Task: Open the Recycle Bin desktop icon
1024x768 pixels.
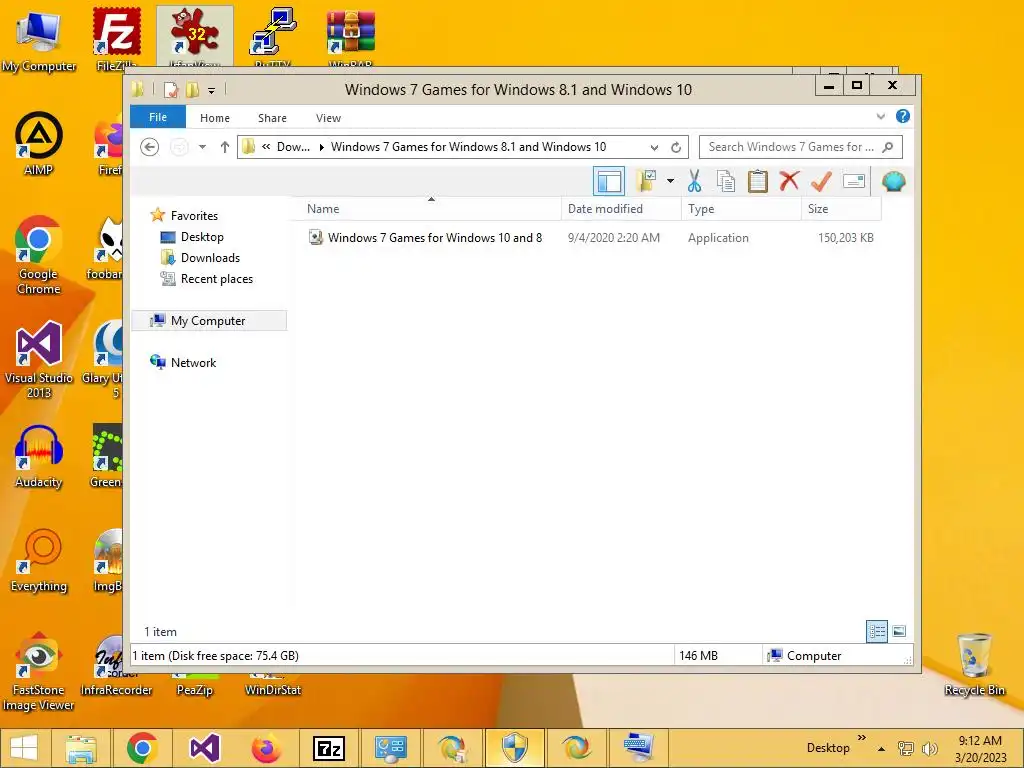Action: [x=974, y=664]
